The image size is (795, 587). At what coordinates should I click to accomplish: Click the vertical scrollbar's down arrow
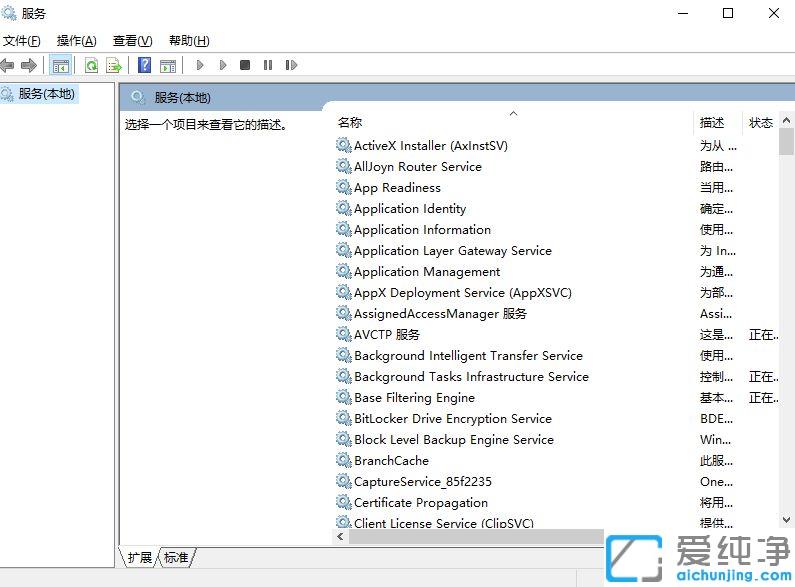click(786, 519)
